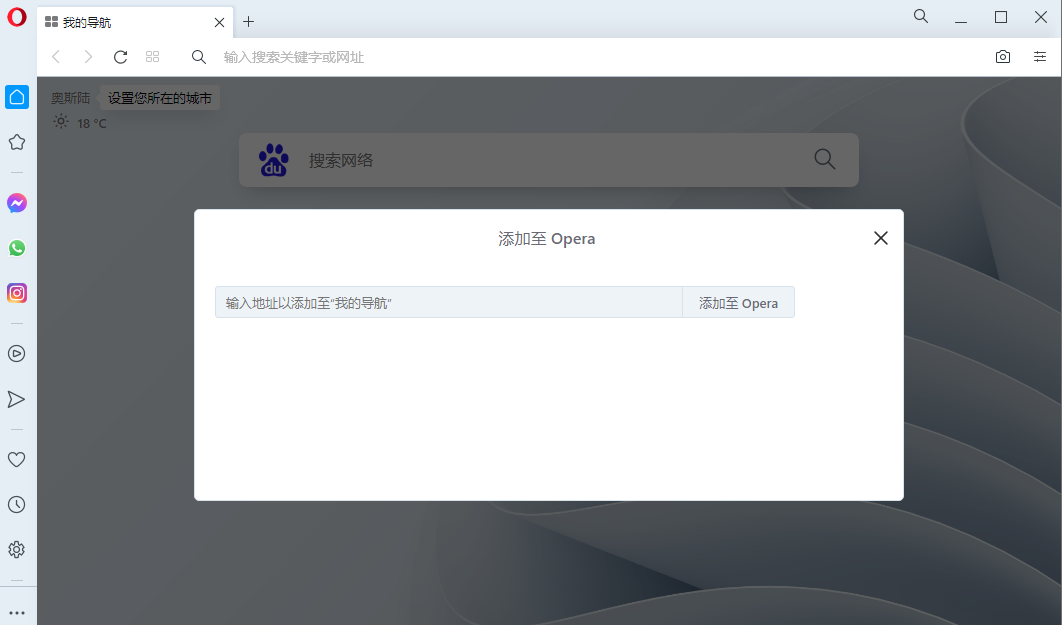Open Instagram from the sidebar
This screenshot has height=625, width=1062.
[16, 293]
